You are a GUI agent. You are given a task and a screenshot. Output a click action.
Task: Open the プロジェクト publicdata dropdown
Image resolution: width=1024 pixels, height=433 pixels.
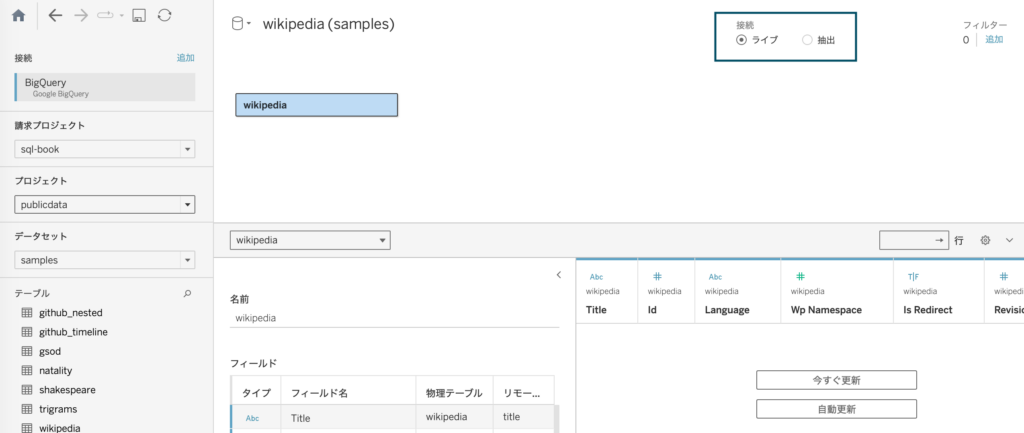[104, 204]
